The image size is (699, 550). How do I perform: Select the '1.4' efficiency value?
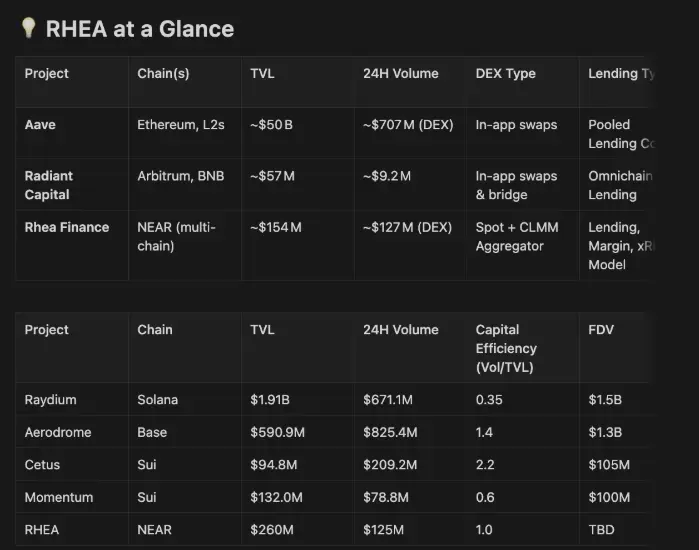tap(484, 432)
